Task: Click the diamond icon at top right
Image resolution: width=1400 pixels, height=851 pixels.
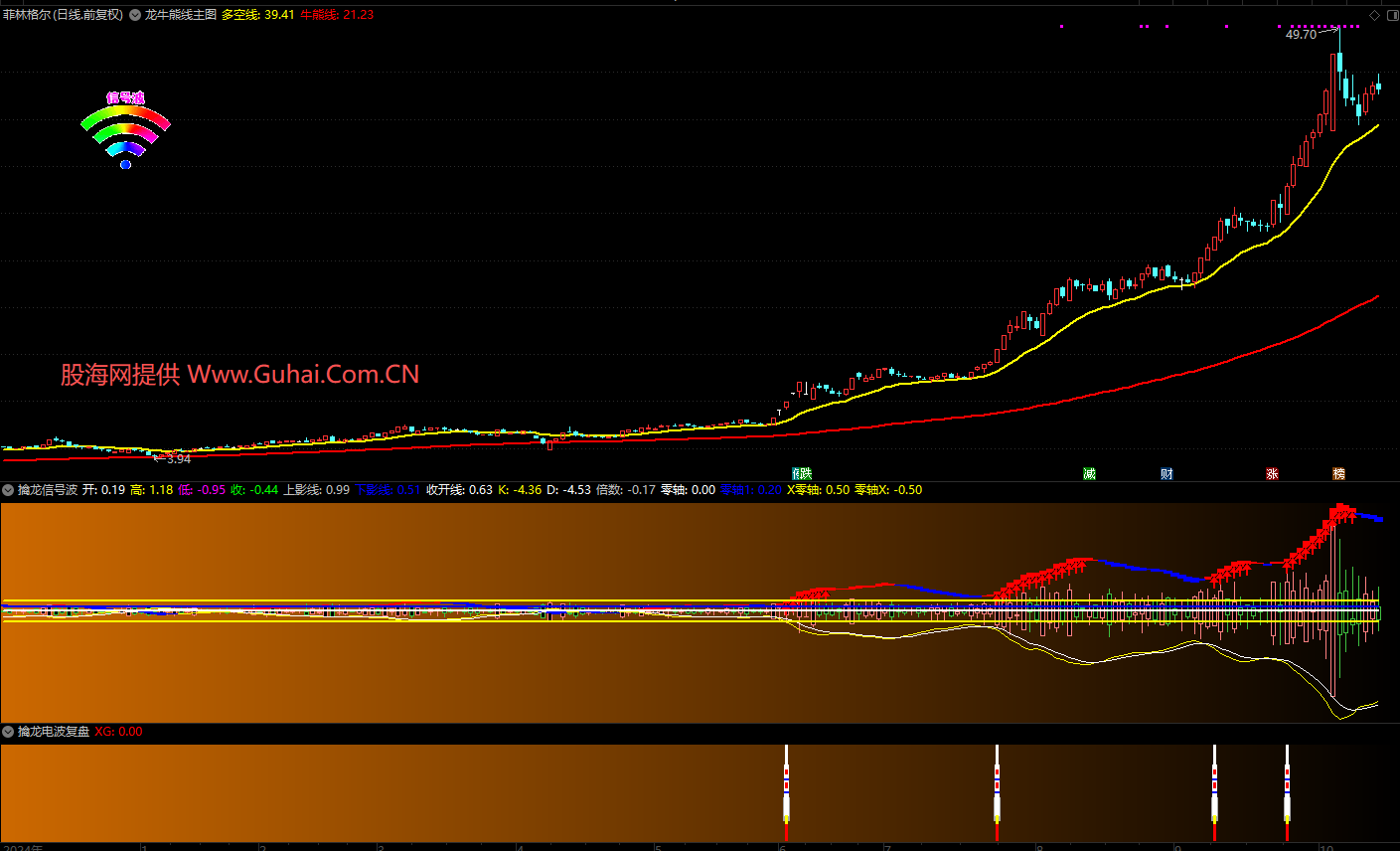Action: [x=1374, y=15]
